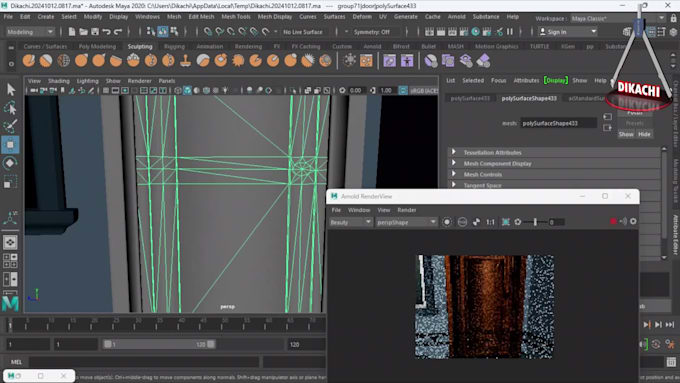Click the 1:1 zoom icon in Arnold RenderView
The width and height of the screenshot is (680, 383).
click(490, 222)
